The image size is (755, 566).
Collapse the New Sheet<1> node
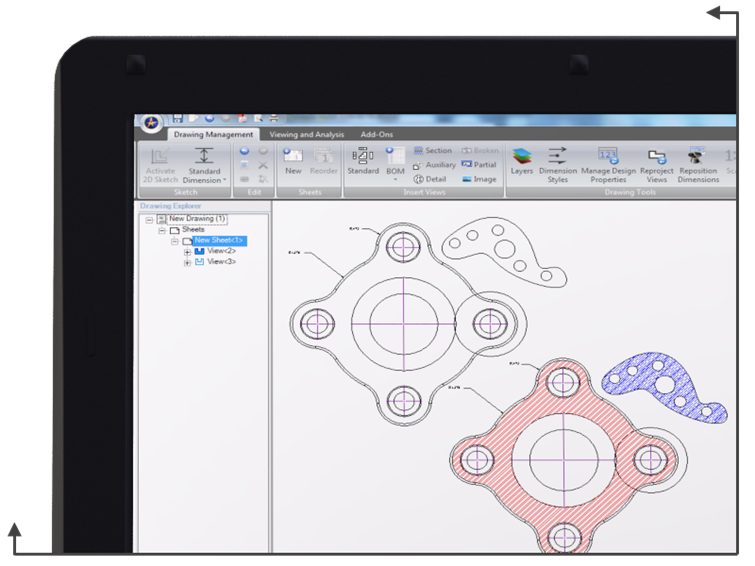[175, 241]
